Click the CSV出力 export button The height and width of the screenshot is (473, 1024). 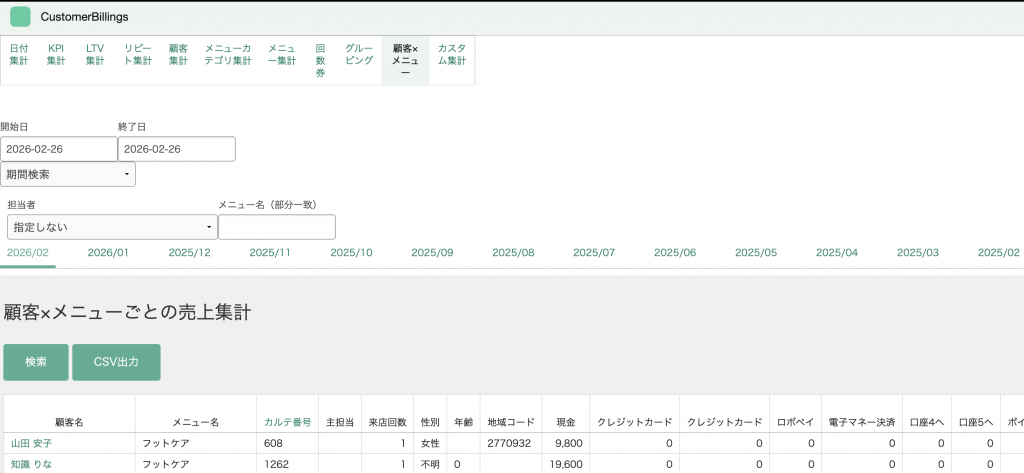[116, 362]
